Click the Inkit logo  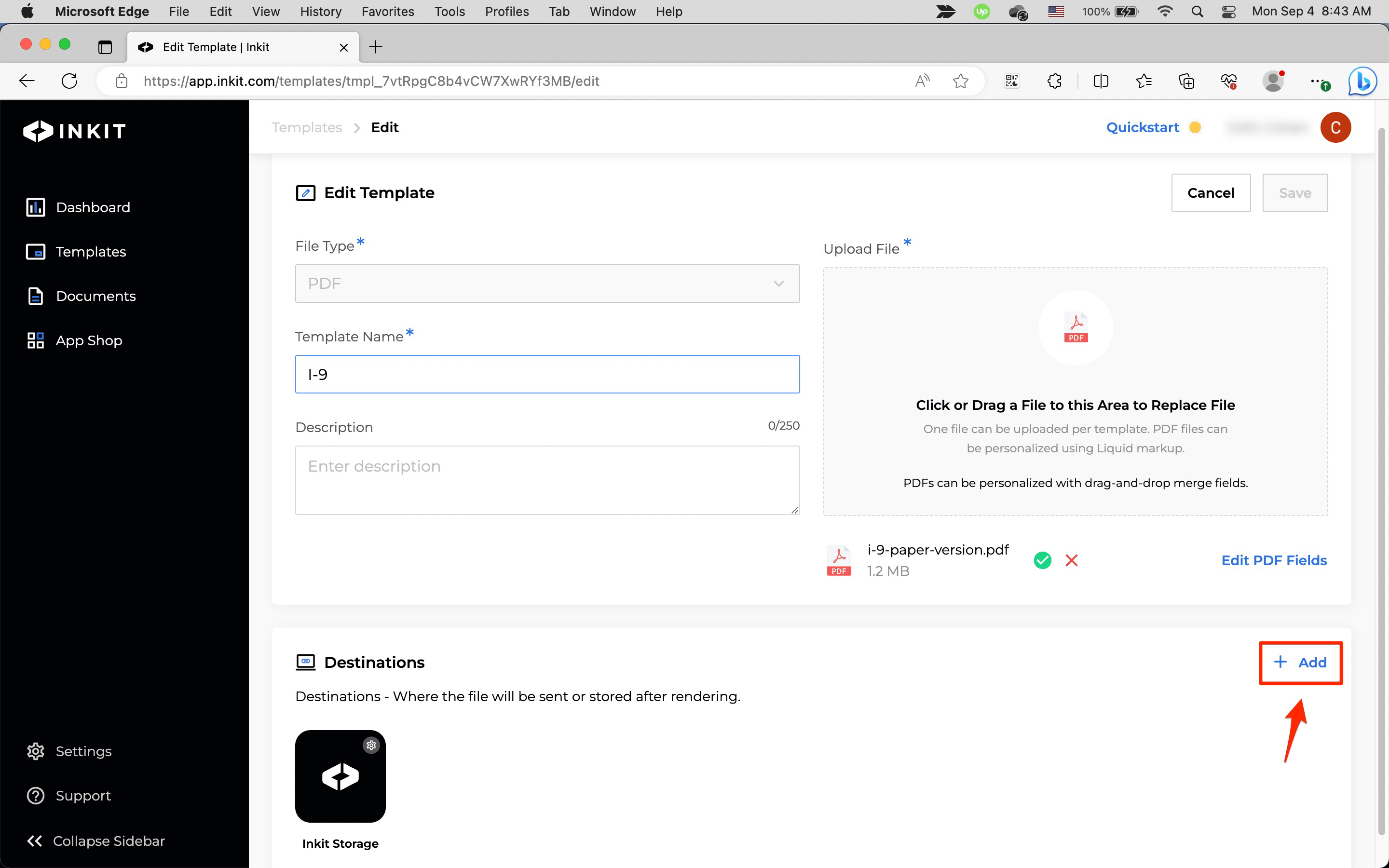[x=75, y=131]
